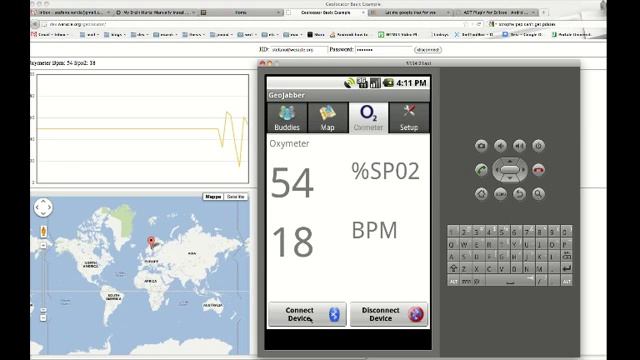This screenshot has width=640, height=360.
Task: Click the emulator D-pad left arrow
Action: click(497, 170)
